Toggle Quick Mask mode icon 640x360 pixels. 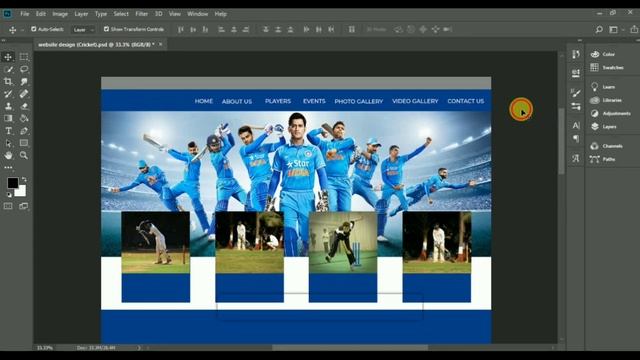point(8,206)
